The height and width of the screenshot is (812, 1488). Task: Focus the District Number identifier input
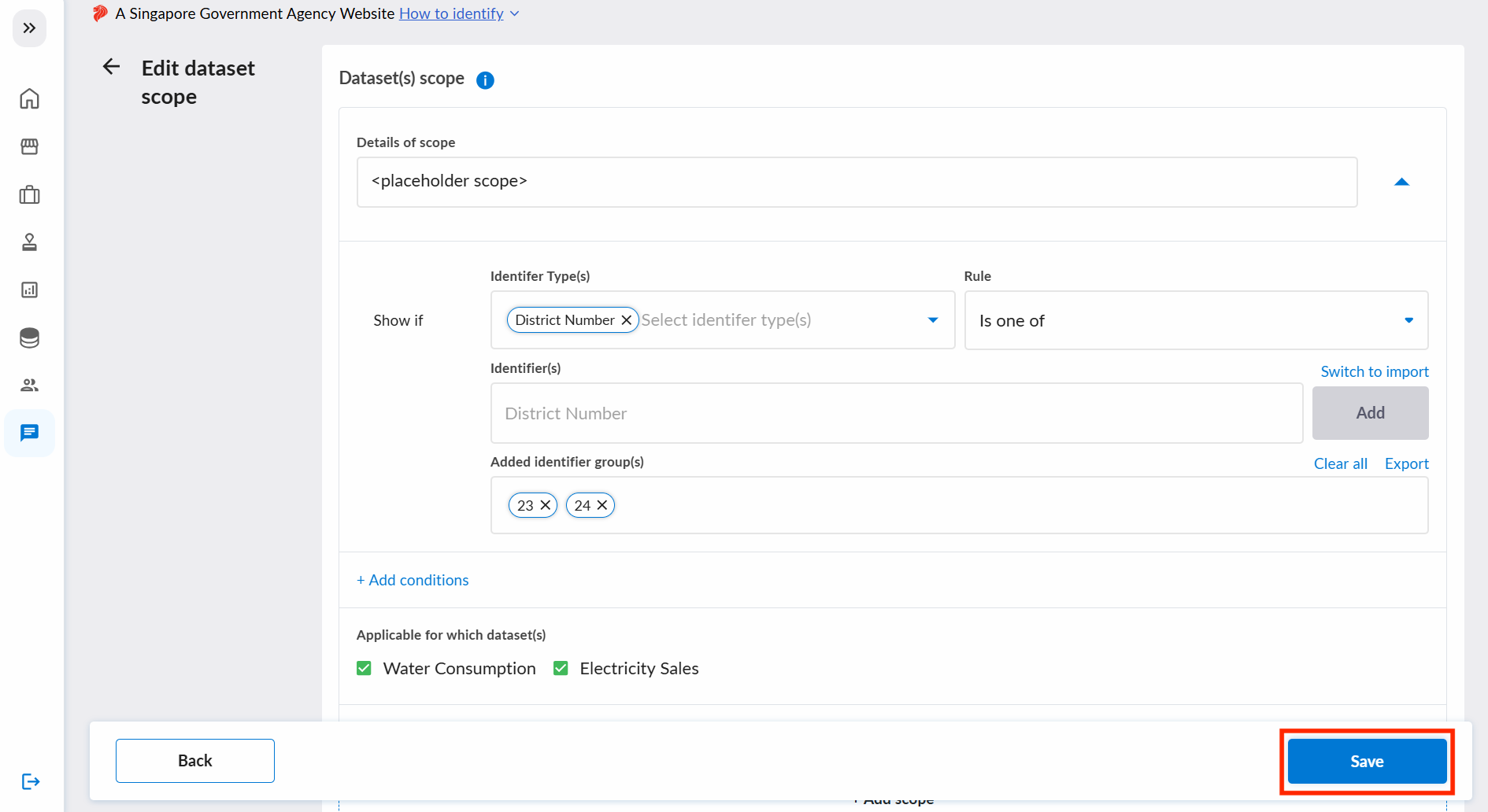[897, 413]
